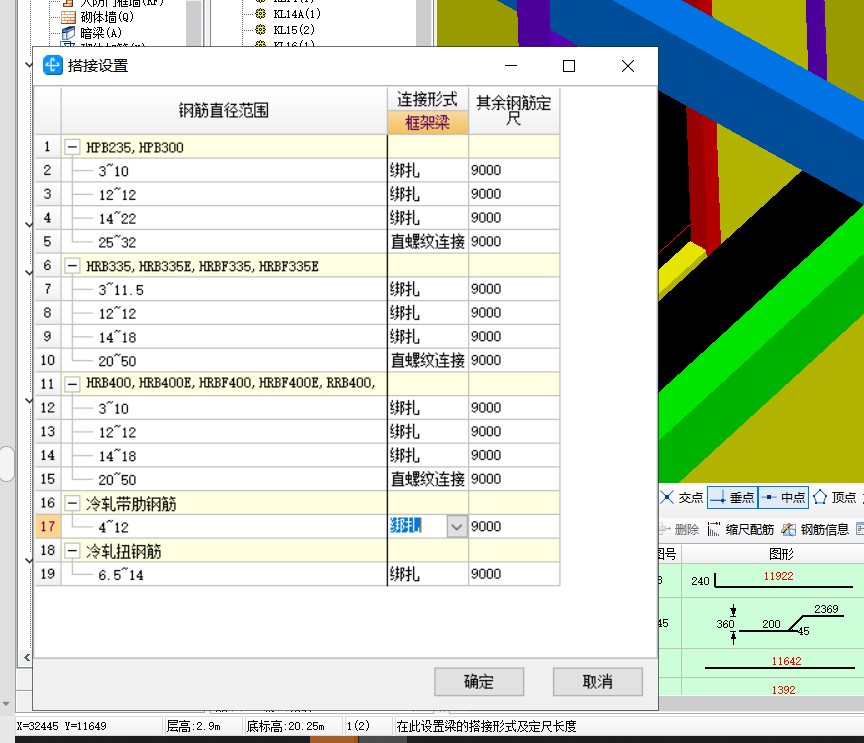Collapse the HRB400, HRB400E group
Screen dimensions: 864x743
point(72,384)
